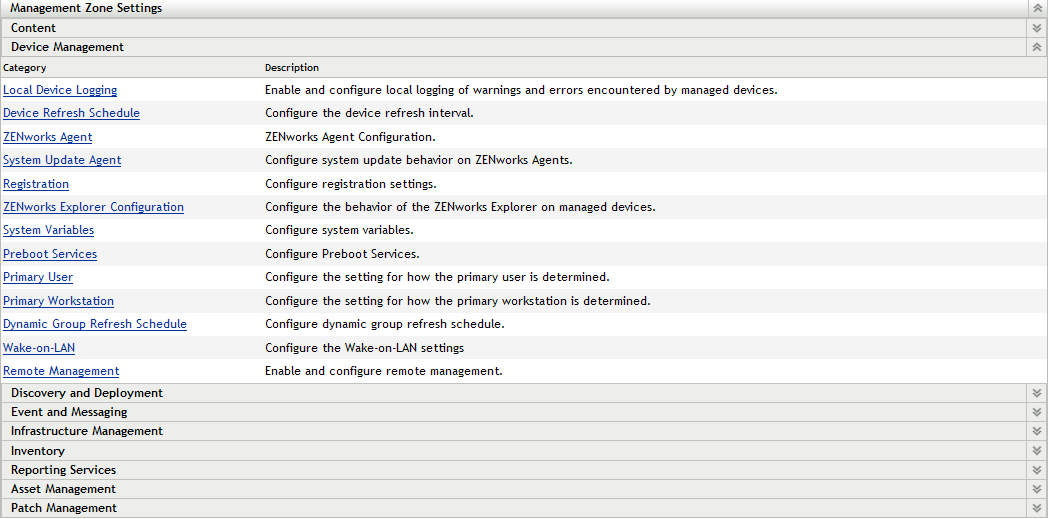Expand the Infrastructure Management chevron

[1037, 431]
